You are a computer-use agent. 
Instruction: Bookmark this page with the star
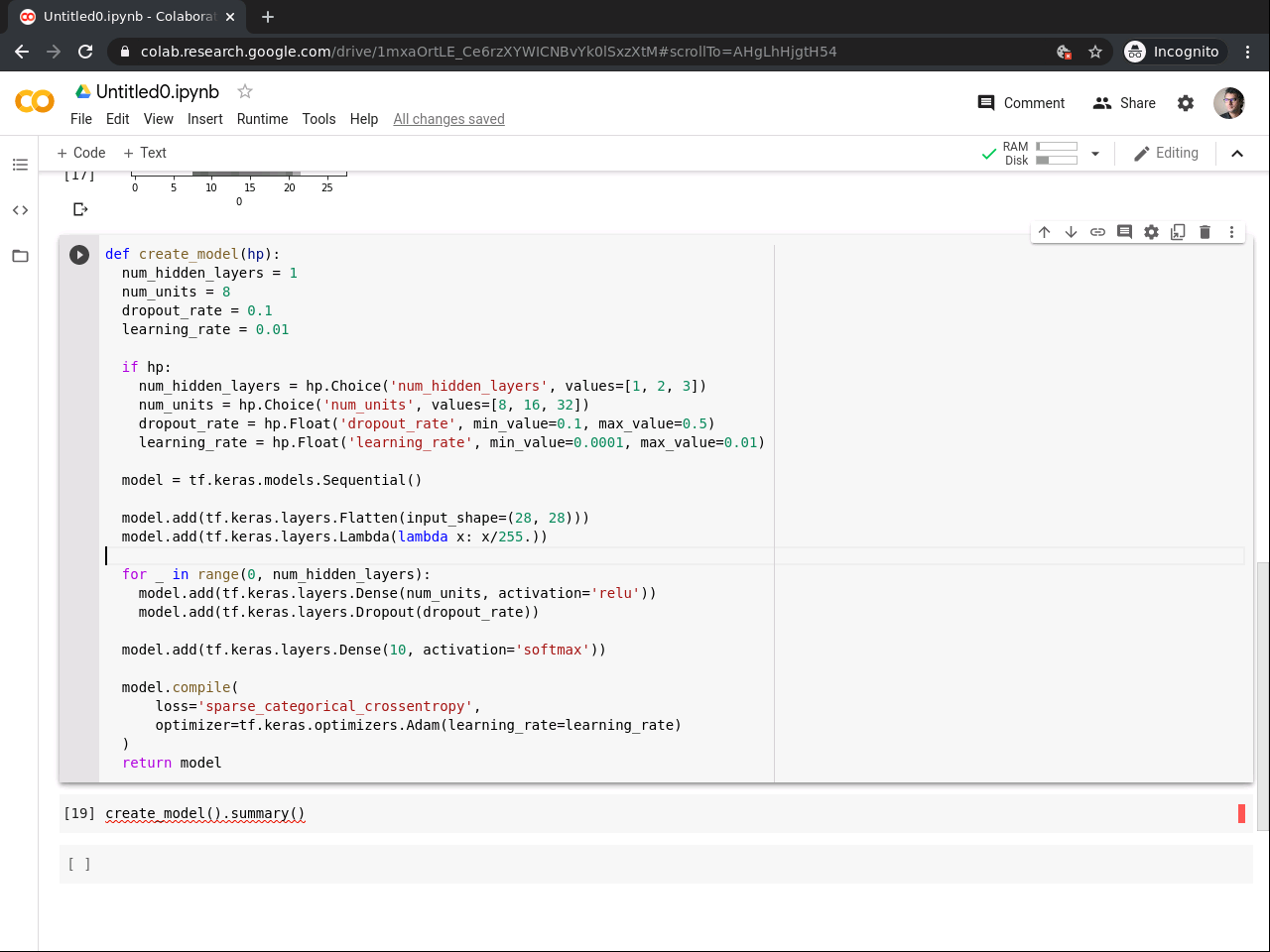(x=1095, y=52)
